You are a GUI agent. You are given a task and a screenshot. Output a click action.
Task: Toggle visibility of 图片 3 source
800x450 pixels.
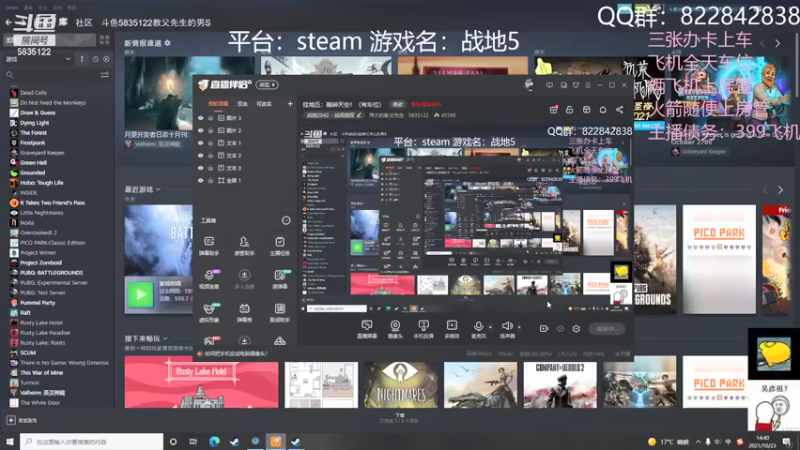201,118
